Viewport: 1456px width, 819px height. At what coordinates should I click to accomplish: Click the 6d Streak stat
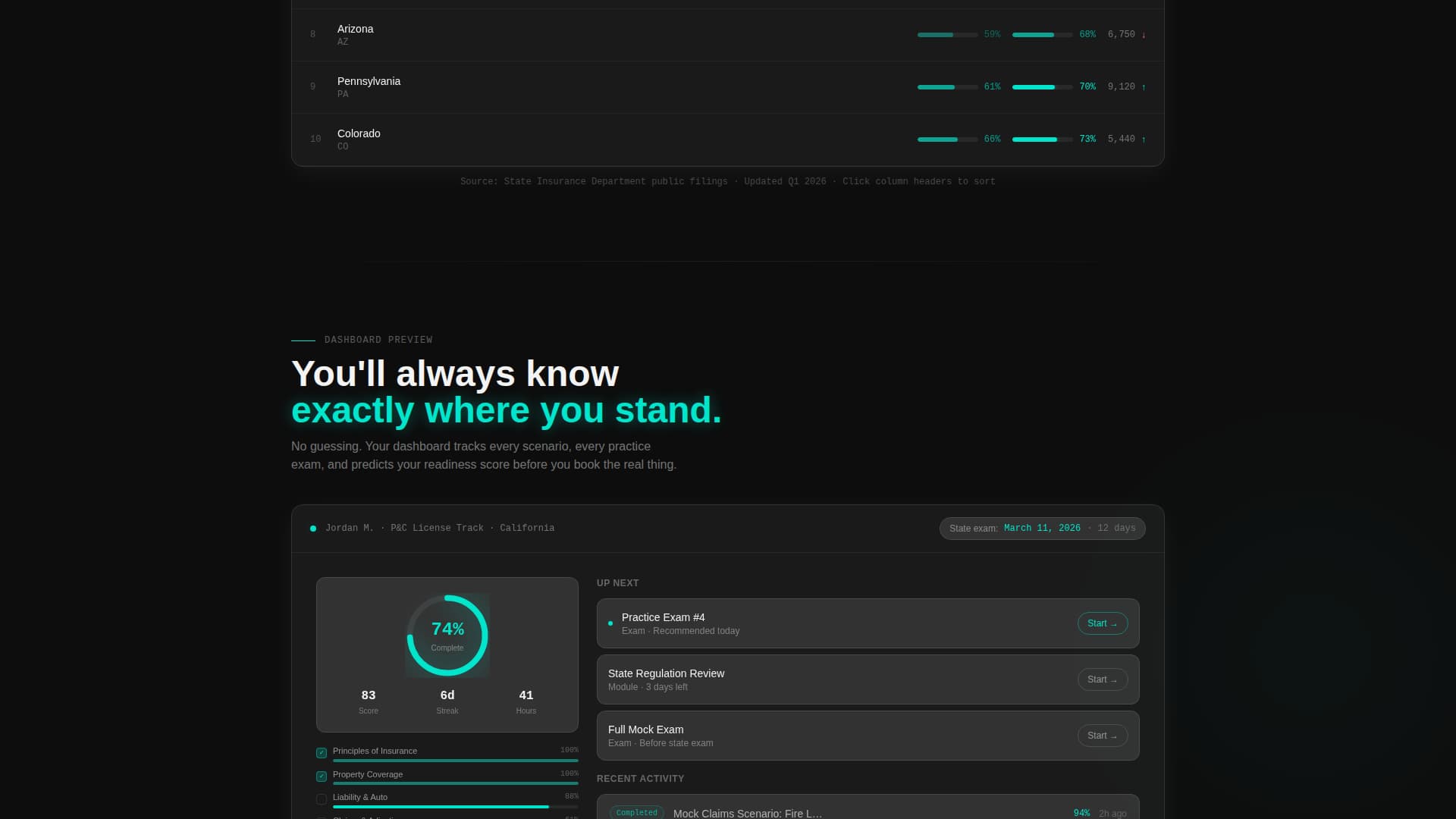pos(447,701)
